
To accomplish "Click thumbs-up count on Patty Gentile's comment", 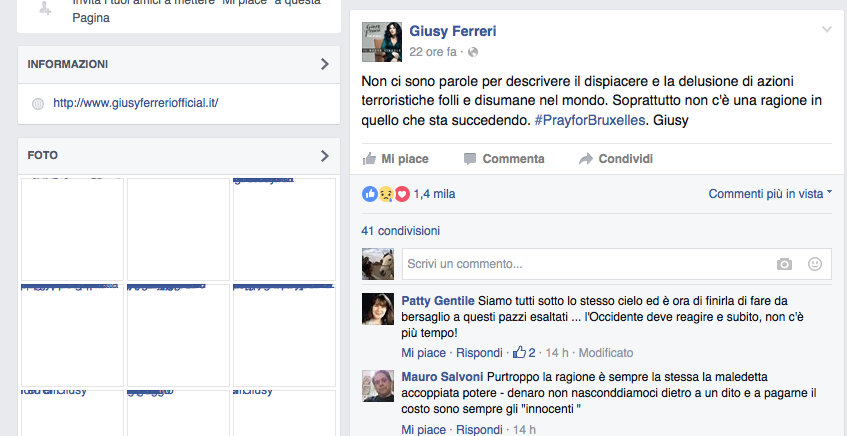I will 524,353.
